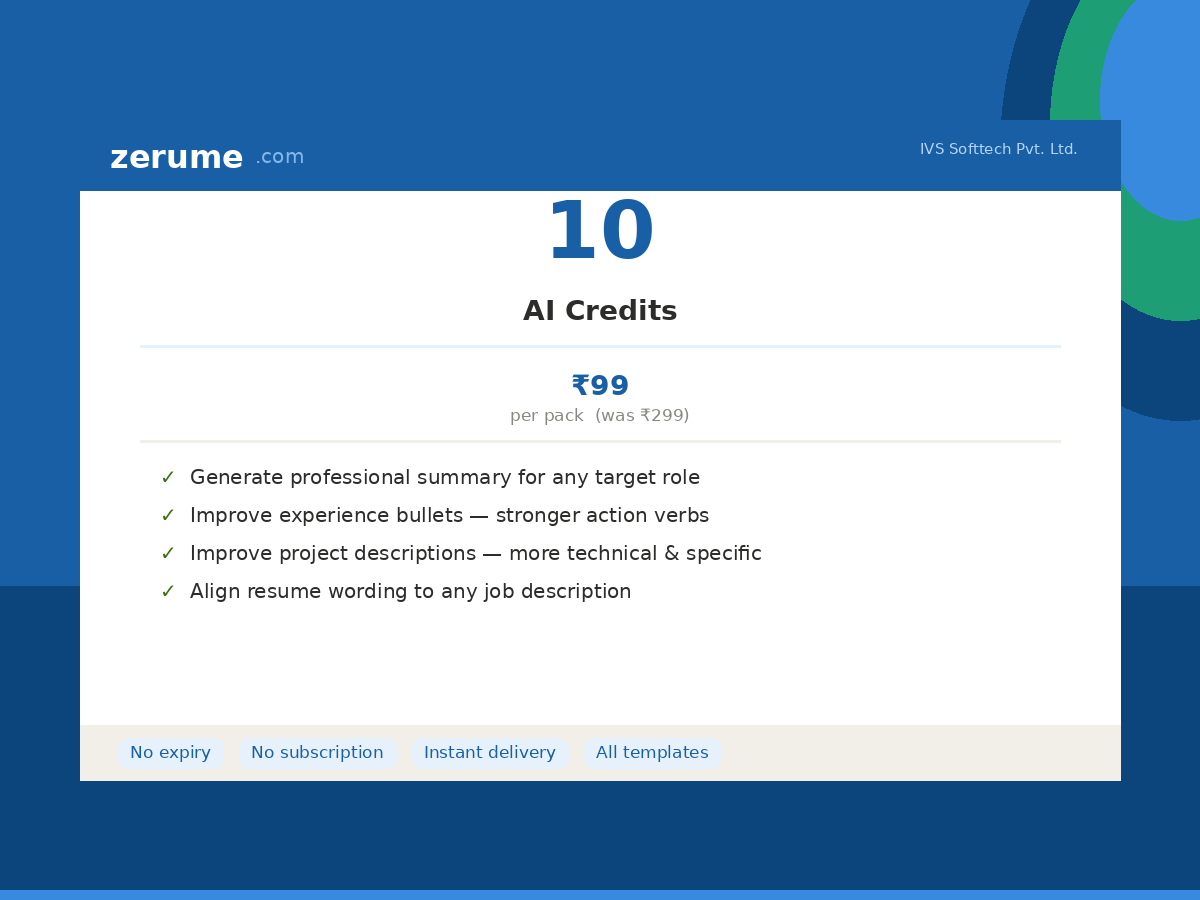The image size is (1200, 900).
Task: Select the No subscription pill
Action: tap(317, 753)
